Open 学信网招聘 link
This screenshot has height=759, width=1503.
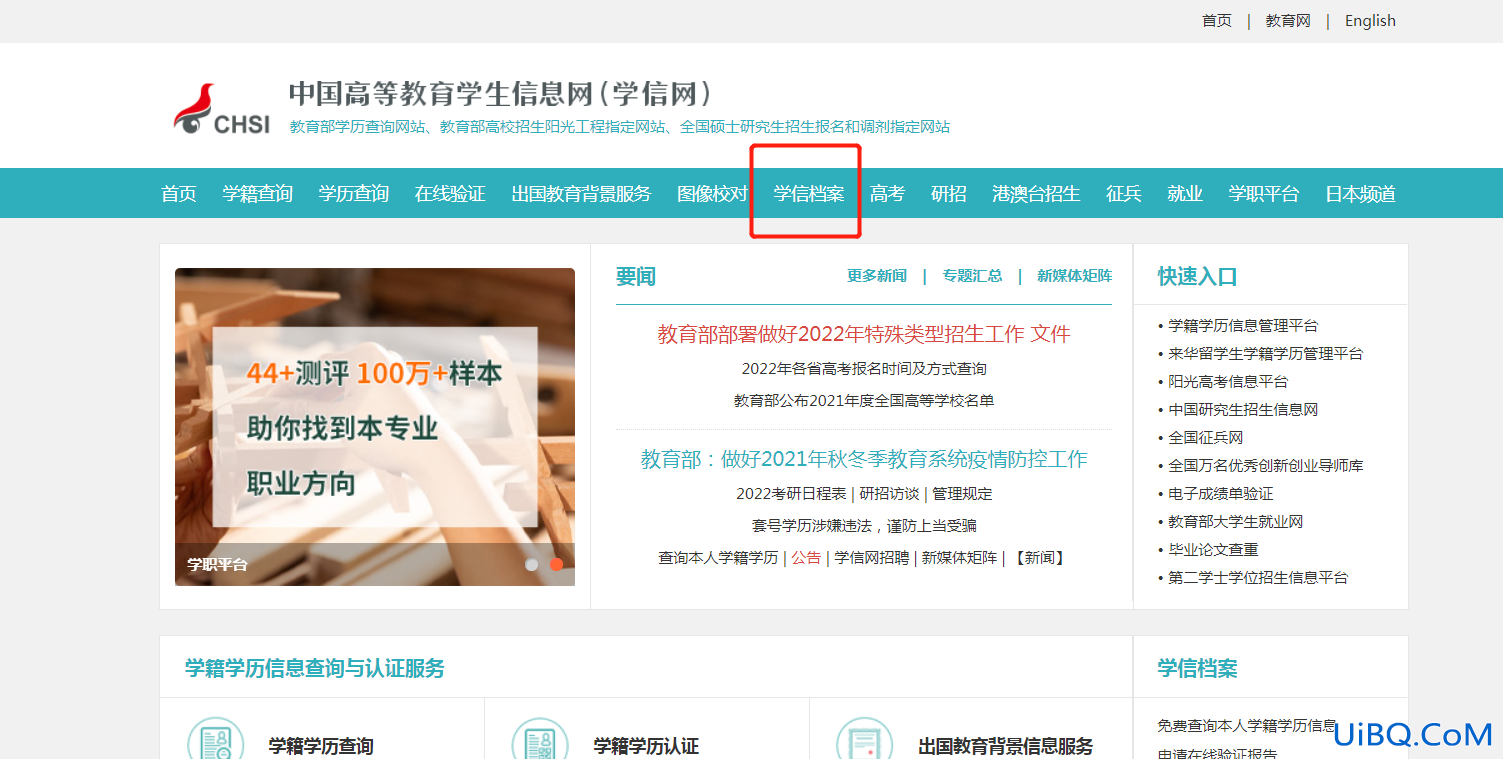[872, 558]
